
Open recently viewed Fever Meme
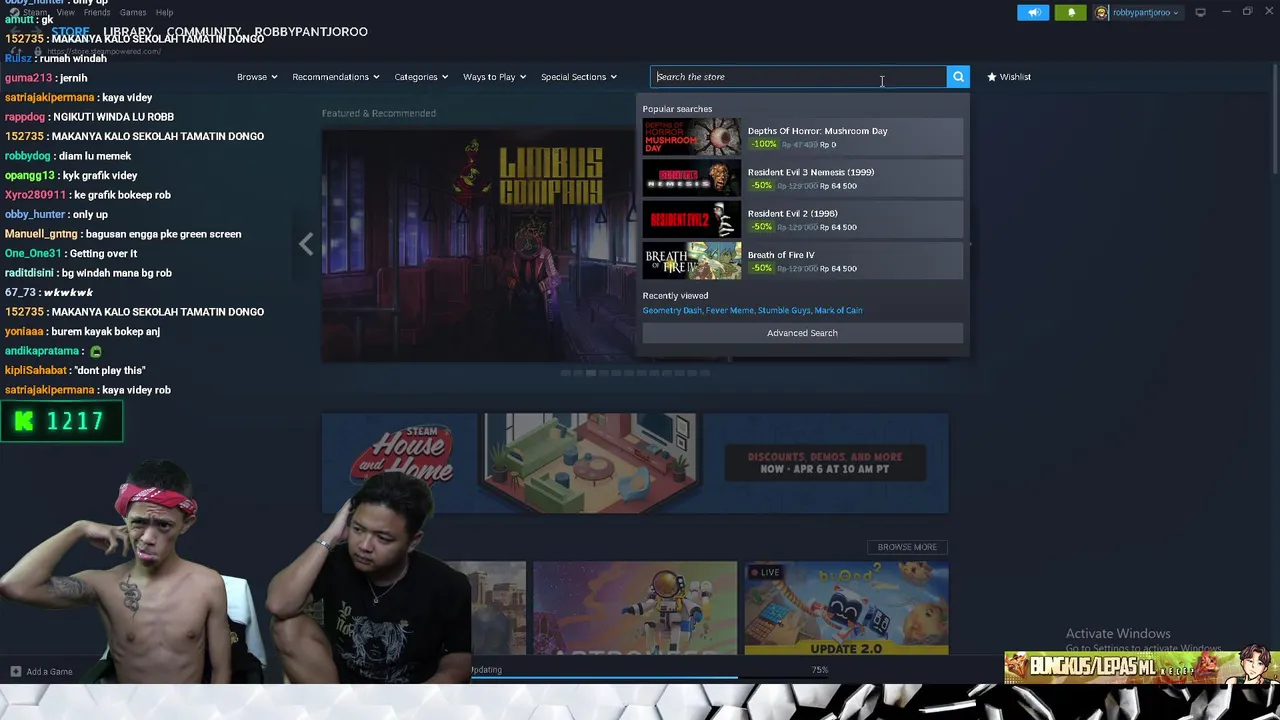coord(729,310)
